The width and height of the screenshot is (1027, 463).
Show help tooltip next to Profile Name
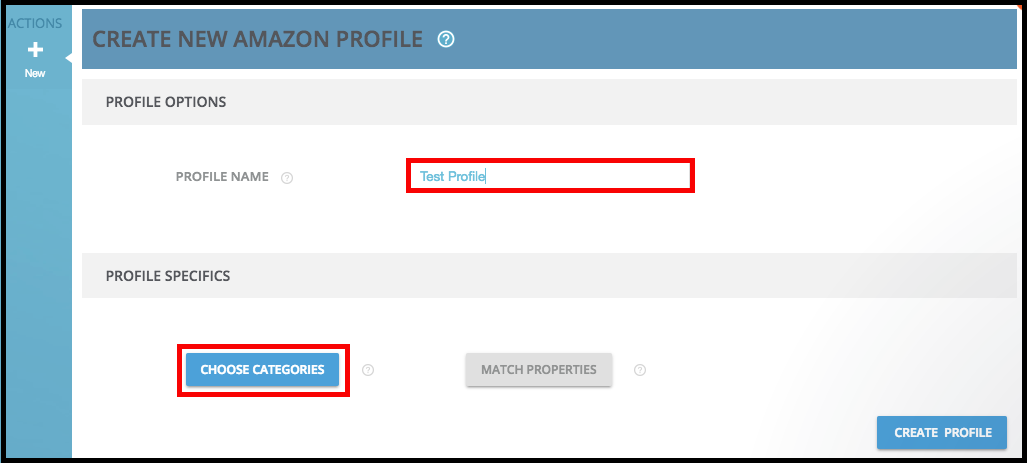click(287, 177)
